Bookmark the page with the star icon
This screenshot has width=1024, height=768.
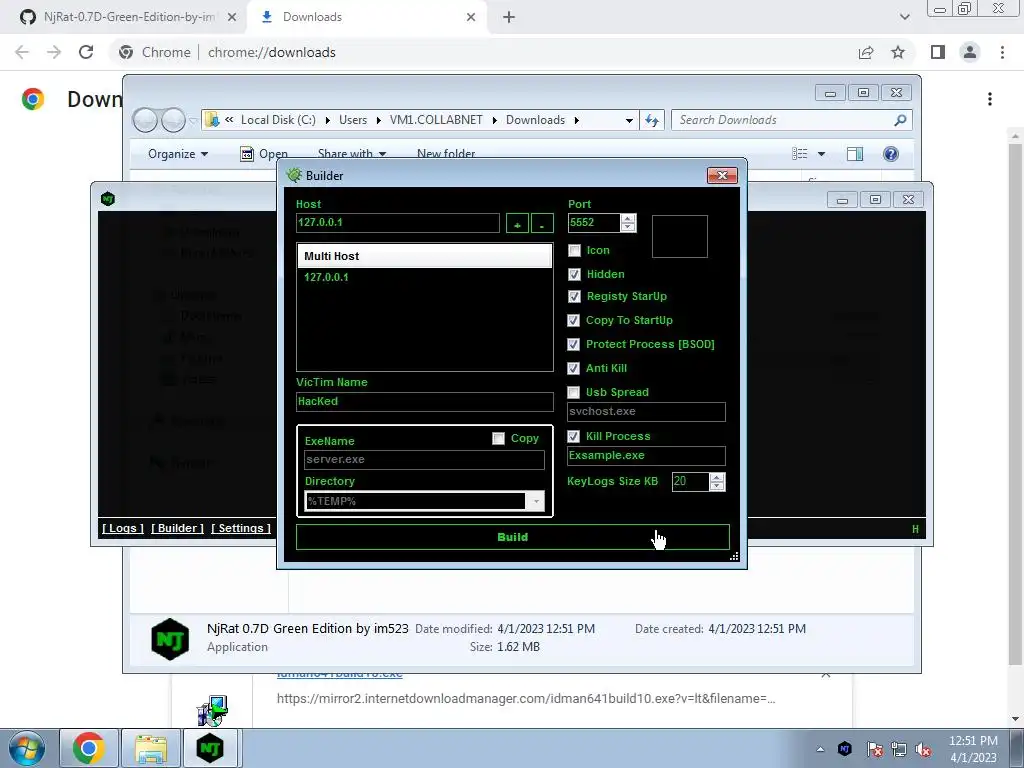pos(898,52)
